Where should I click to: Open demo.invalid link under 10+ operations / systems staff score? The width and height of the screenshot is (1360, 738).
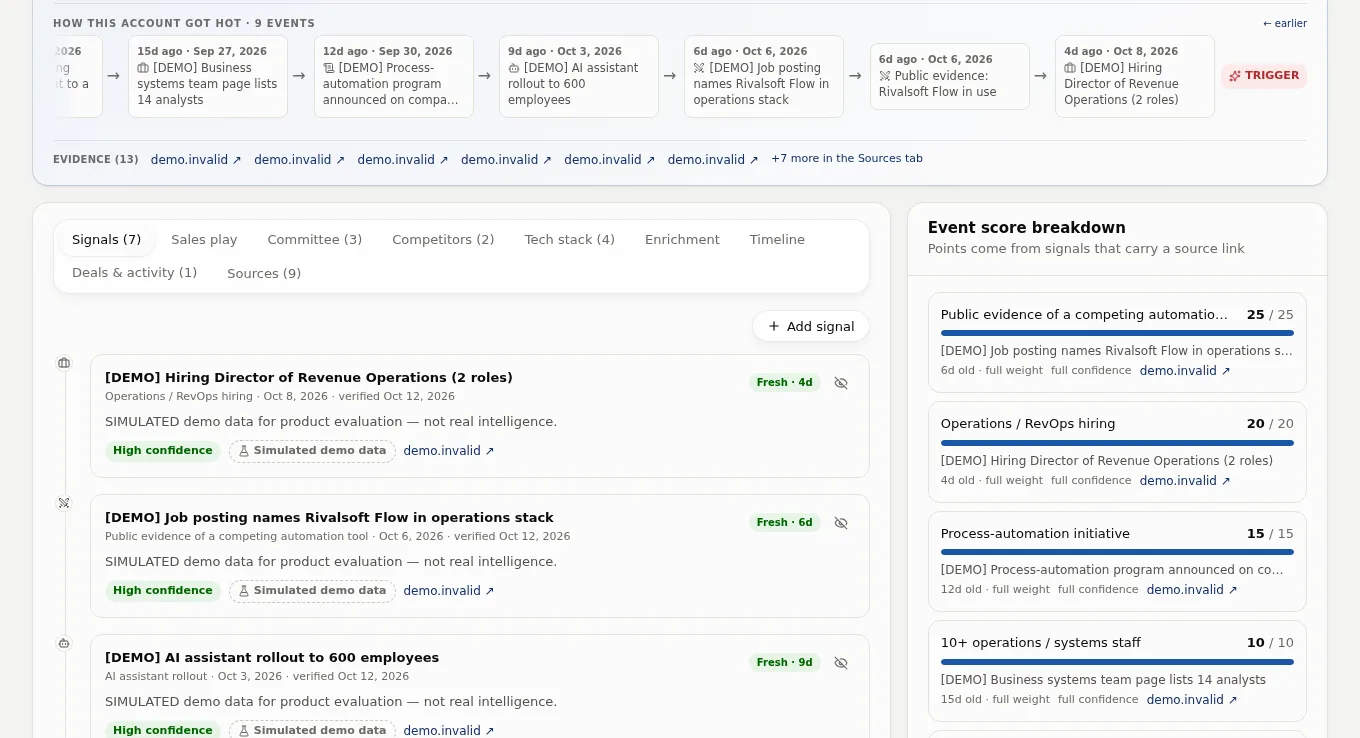coord(1192,700)
